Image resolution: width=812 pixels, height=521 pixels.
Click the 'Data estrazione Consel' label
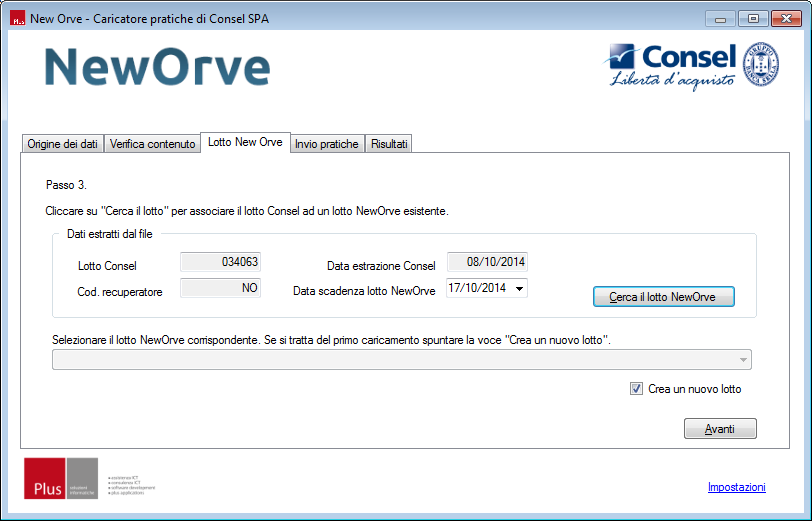[381, 266]
